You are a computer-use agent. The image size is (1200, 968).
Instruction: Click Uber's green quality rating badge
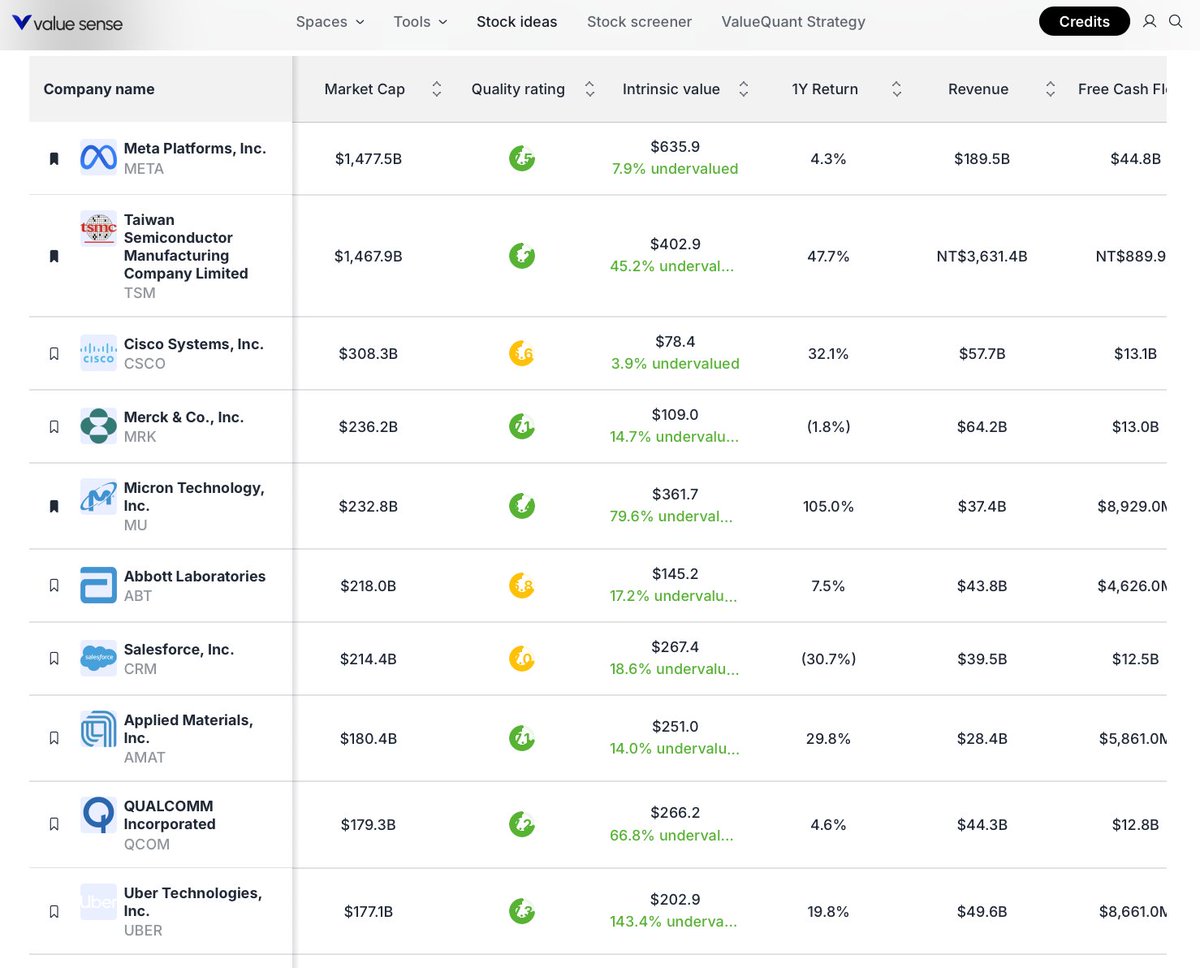click(521, 911)
